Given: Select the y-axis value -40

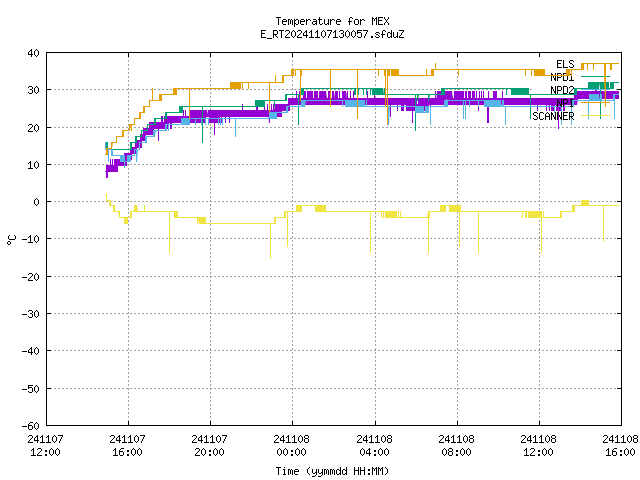Looking at the screenshot, I should pos(31,351).
